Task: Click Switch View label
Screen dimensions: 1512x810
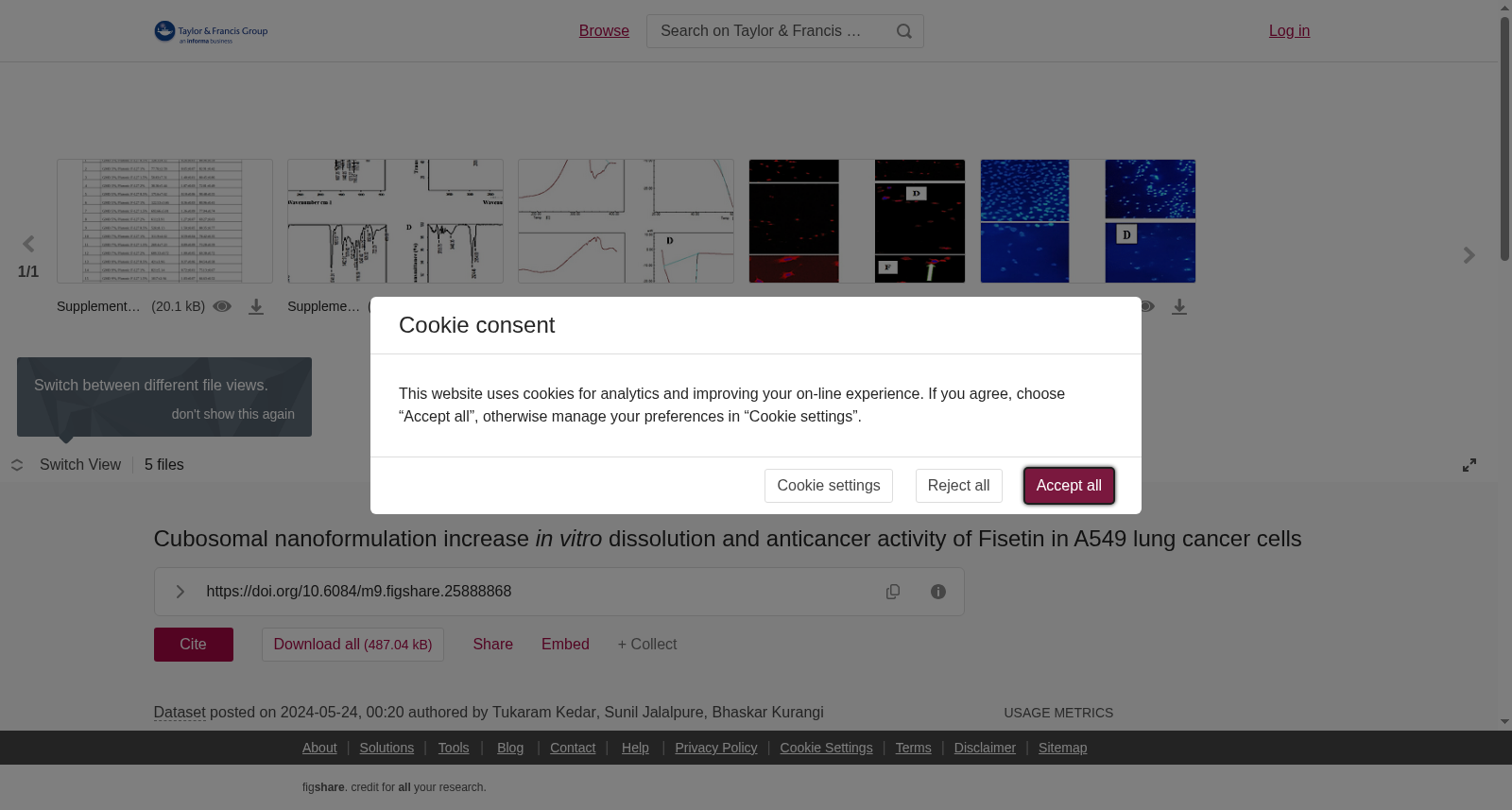Action: (80, 465)
